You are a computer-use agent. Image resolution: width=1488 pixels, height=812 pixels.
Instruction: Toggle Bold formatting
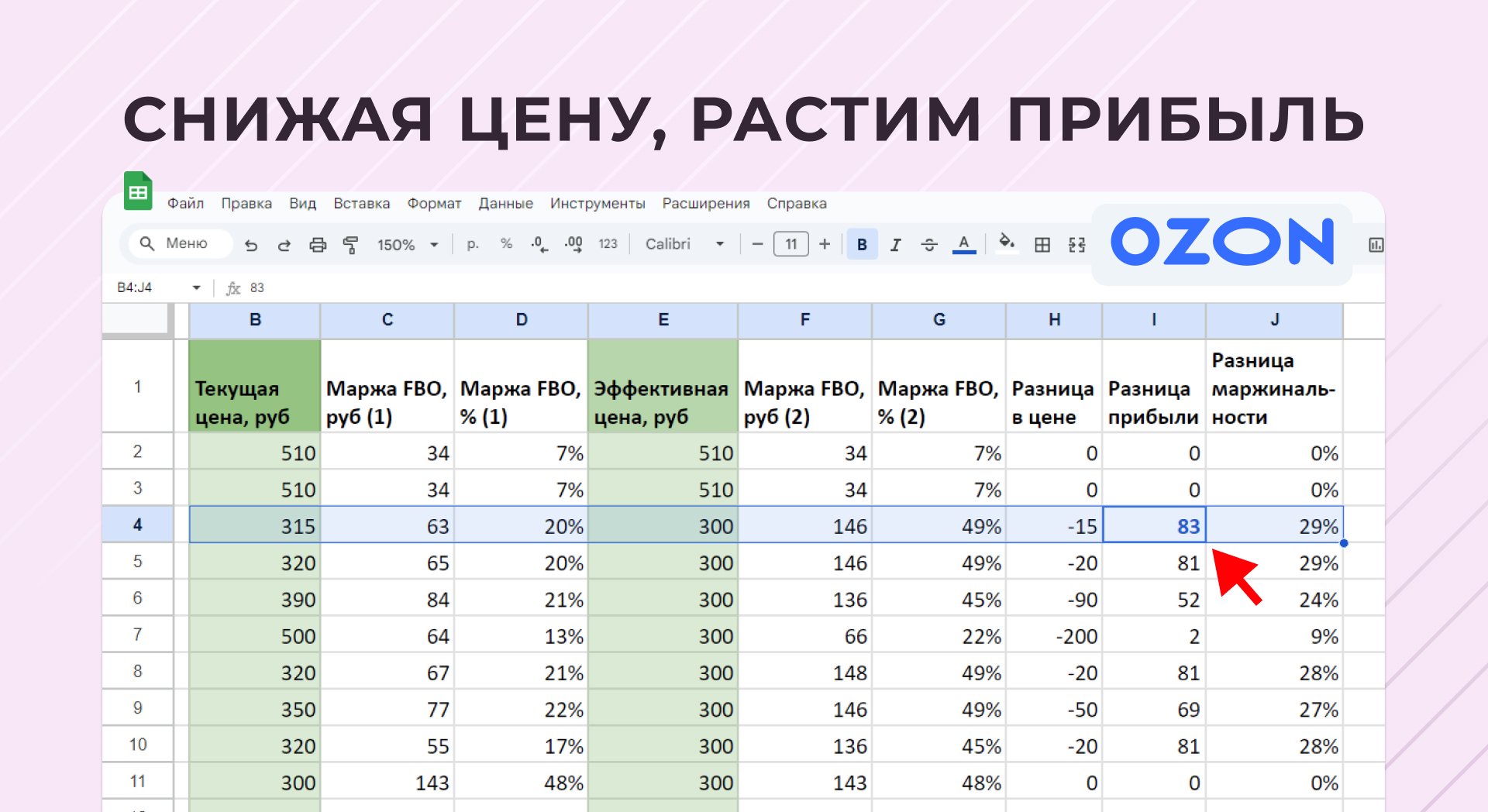point(862,244)
